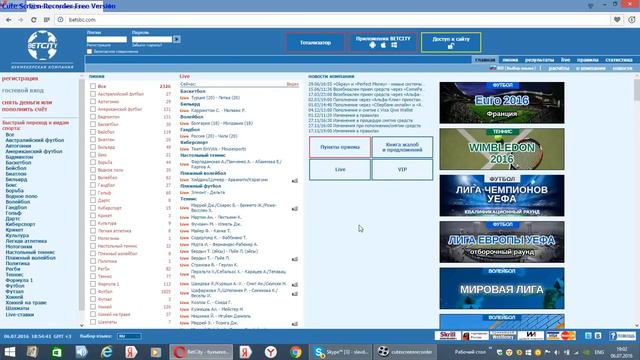This screenshot has height=360, width=640.
Task: Open the language selection dropdown
Action: click(x=129, y=336)
